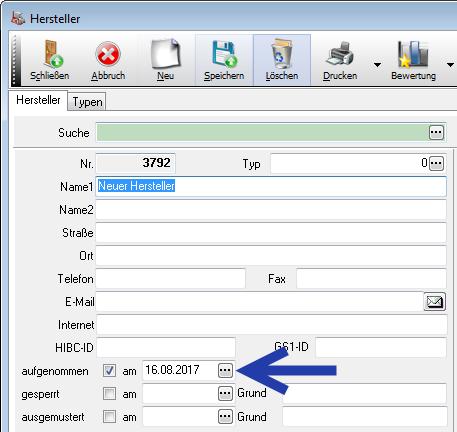
Task: Tick the ausgemustert checkbox
Action: (x=109, y=417)
